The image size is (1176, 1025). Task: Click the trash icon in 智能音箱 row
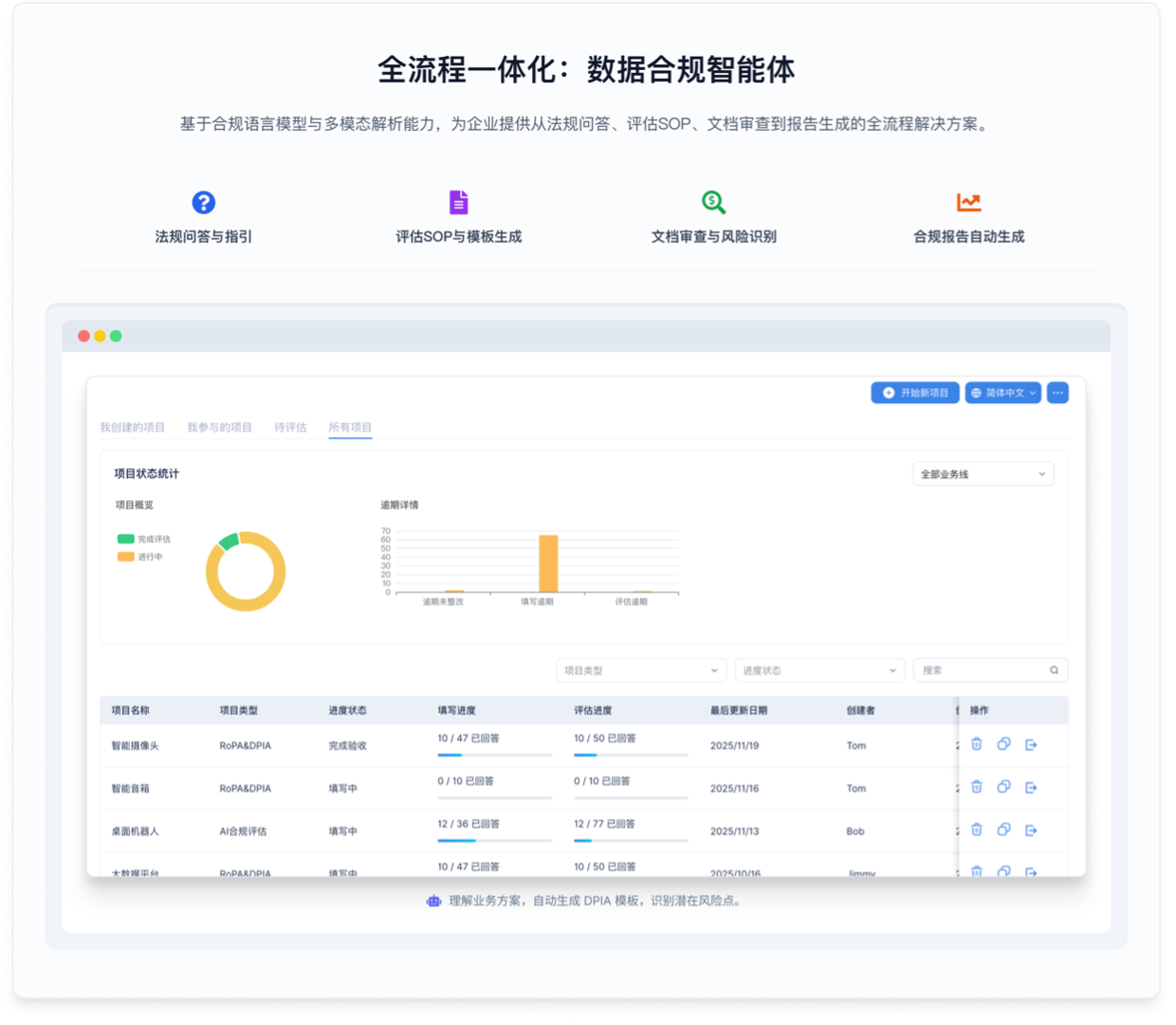pos(977,787)
